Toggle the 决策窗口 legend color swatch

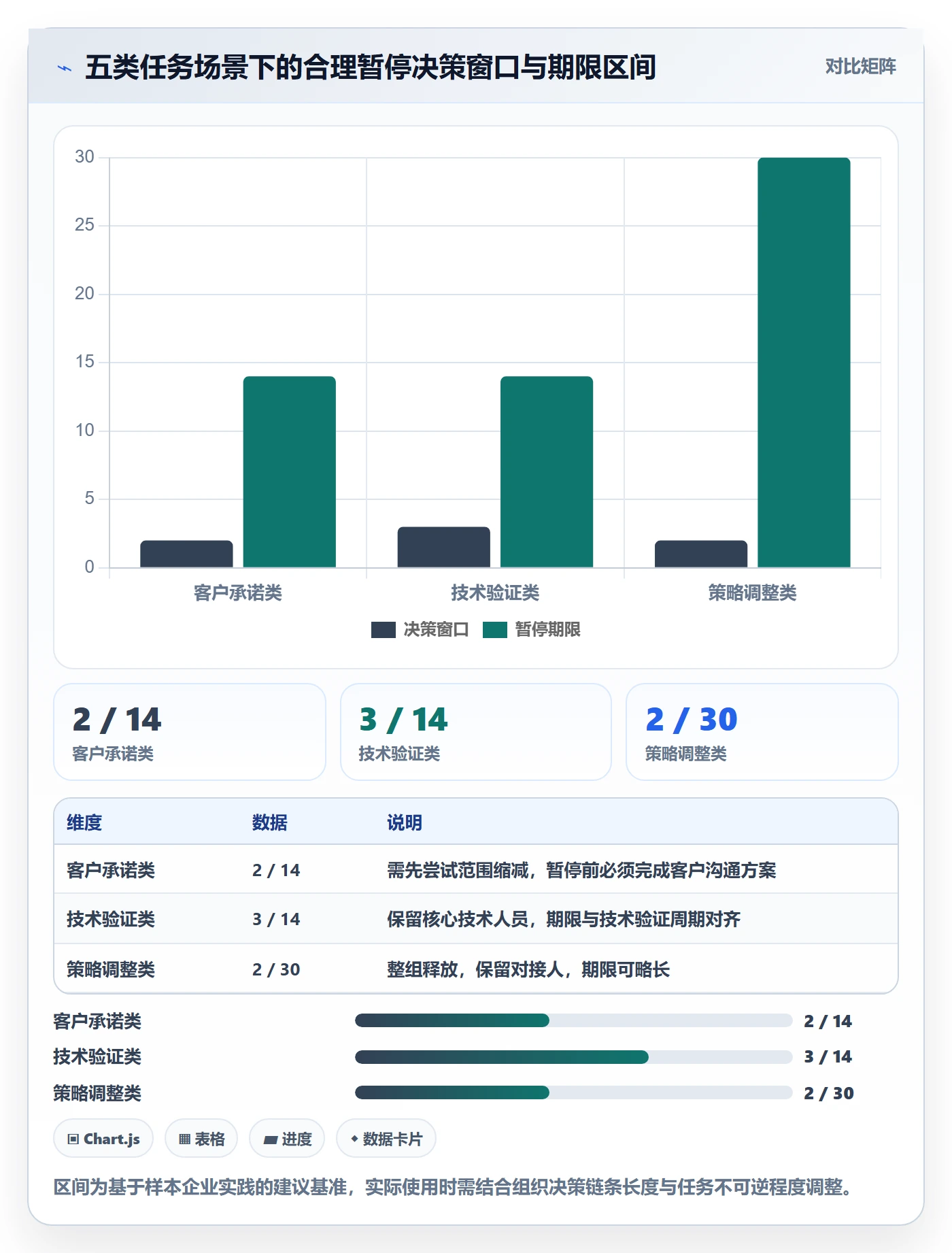383,630
